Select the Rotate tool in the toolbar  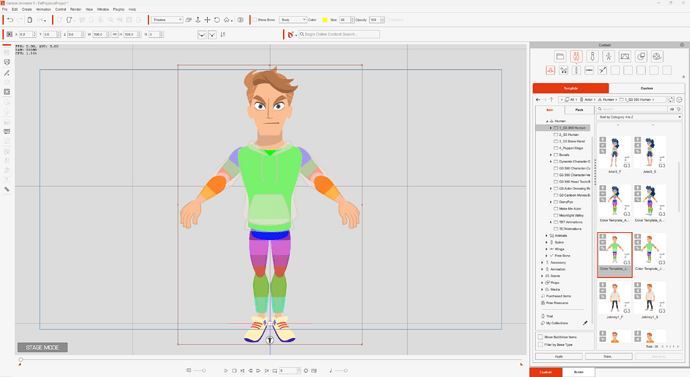click(x=217, y=20)
